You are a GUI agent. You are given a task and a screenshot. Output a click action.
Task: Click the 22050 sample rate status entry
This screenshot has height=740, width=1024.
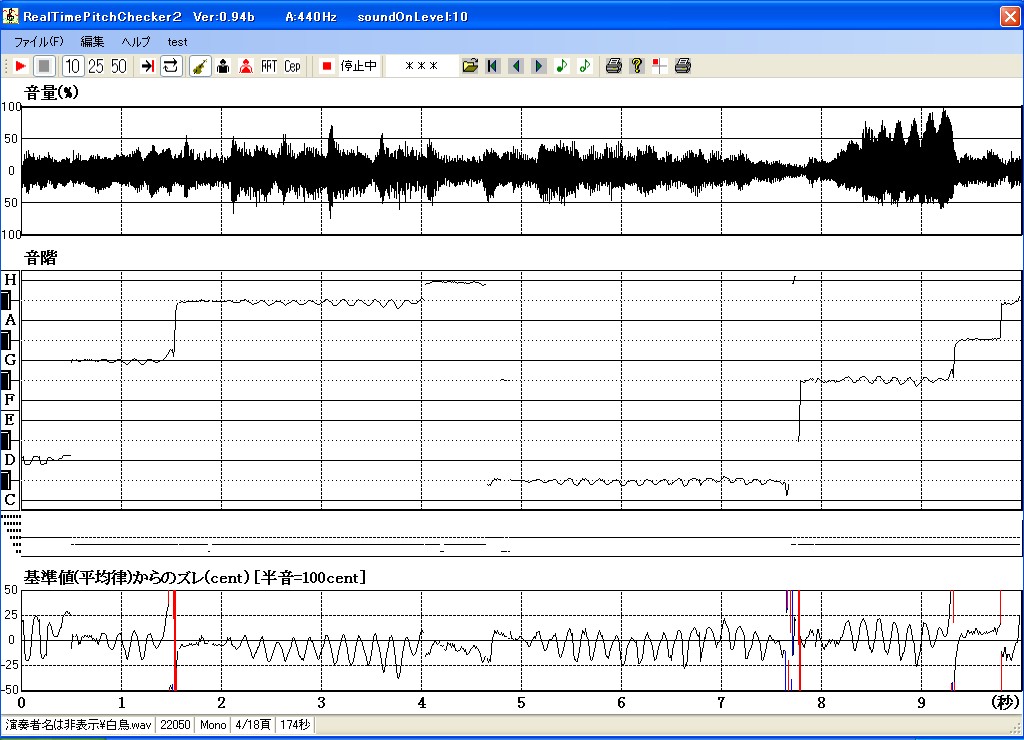(x=175, y=725)
